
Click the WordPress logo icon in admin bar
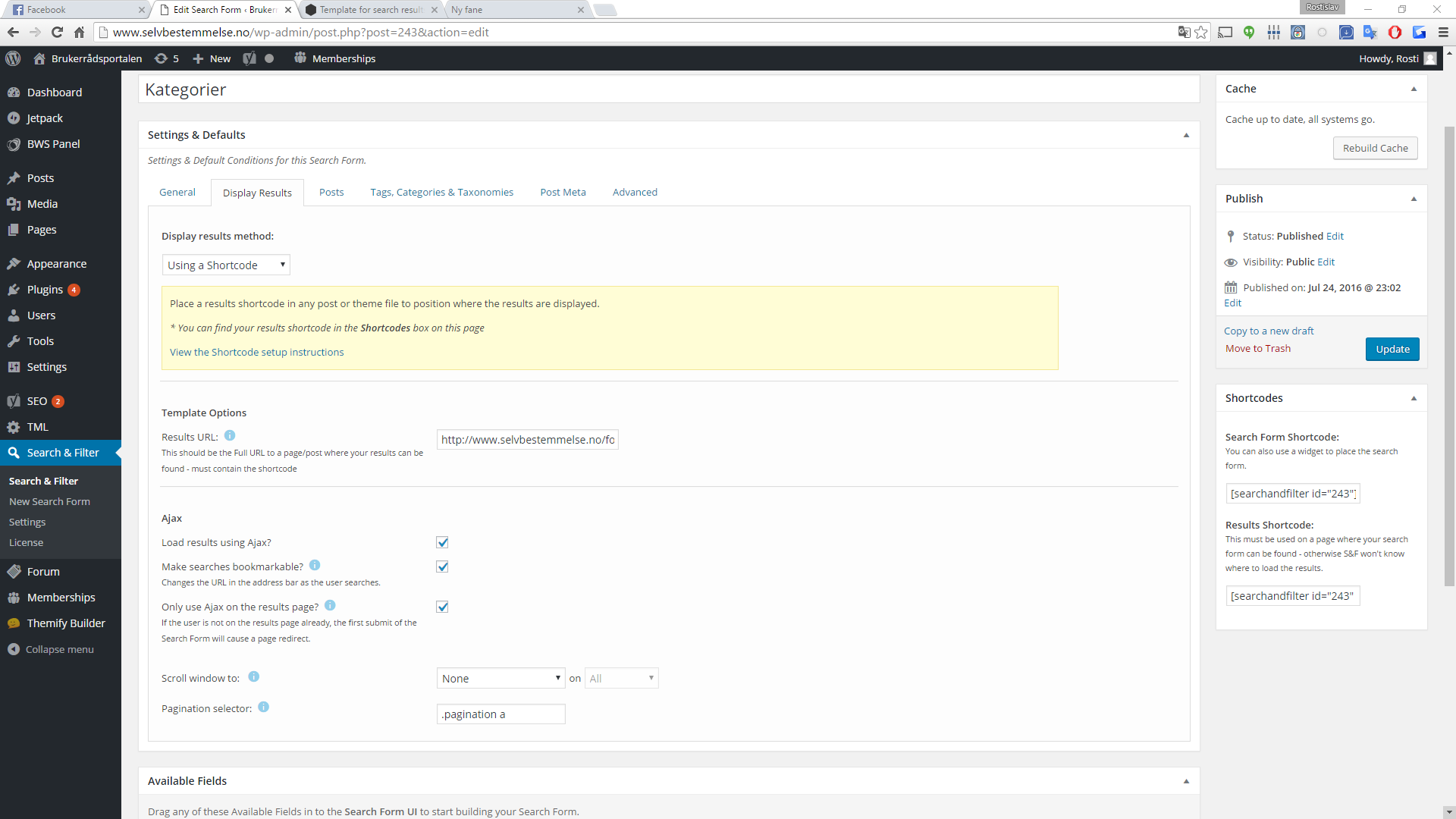coord(13,58)
